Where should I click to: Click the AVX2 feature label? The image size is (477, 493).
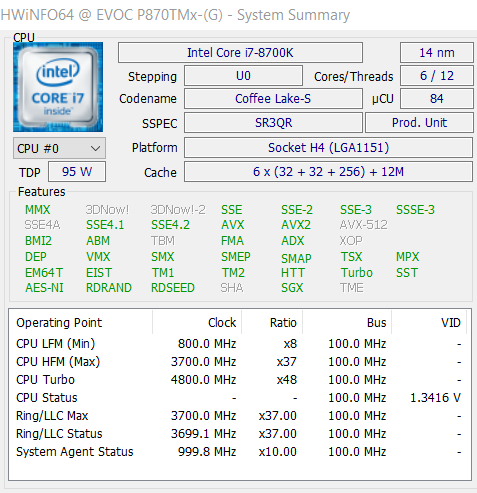(x=296, y=225)
